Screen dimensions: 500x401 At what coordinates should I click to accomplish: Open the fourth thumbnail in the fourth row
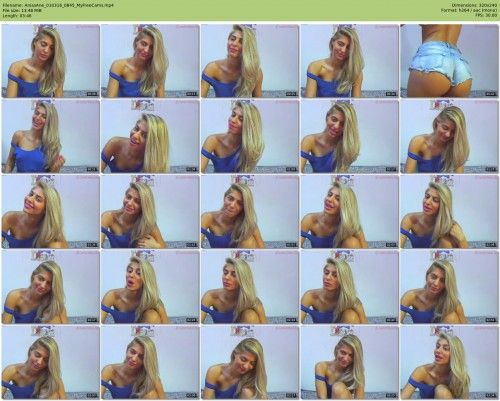pyautogui.click(x=349, y=287)
